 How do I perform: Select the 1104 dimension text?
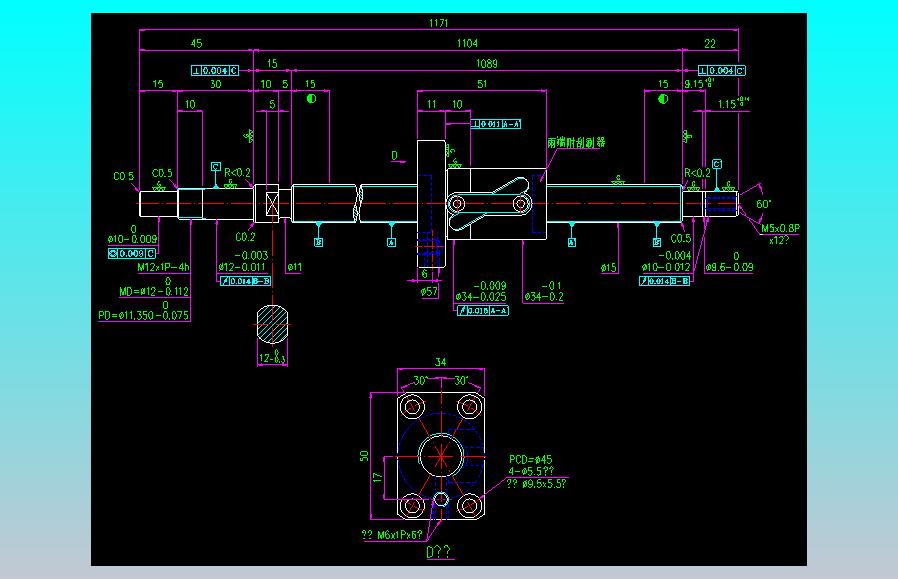pos(467,44)
